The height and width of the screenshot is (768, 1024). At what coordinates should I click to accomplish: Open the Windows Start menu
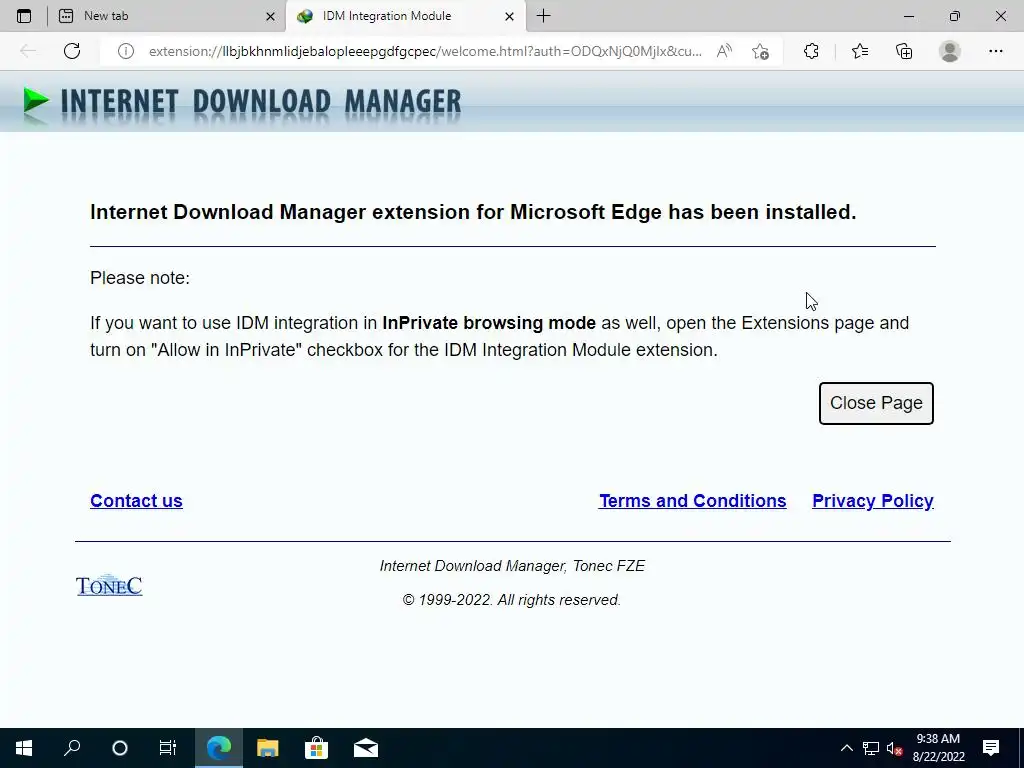tap(24, 748)
